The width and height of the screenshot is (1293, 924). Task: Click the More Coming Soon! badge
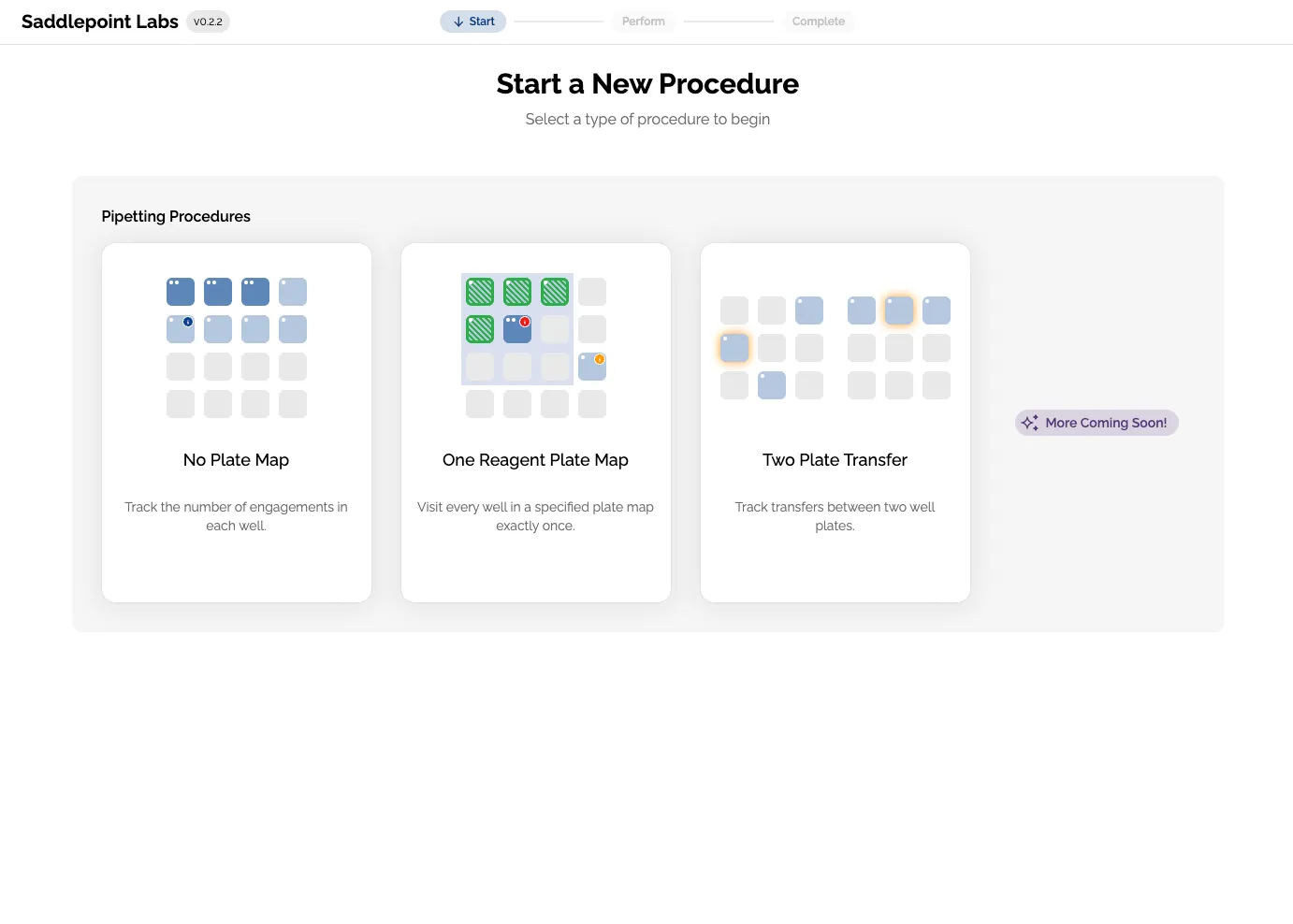click(1097, 423)
